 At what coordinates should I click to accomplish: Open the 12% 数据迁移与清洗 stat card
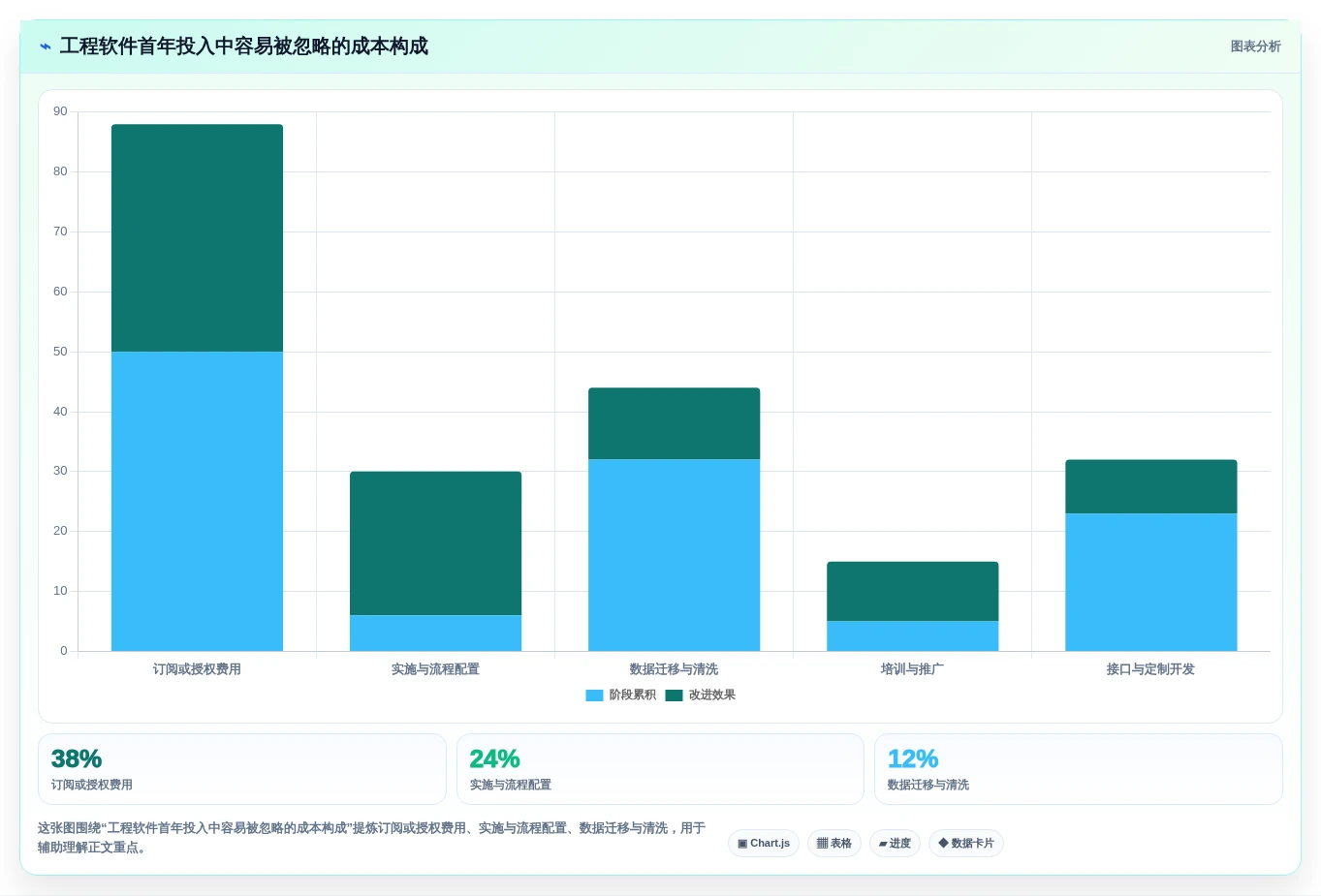click(1078, 769)
